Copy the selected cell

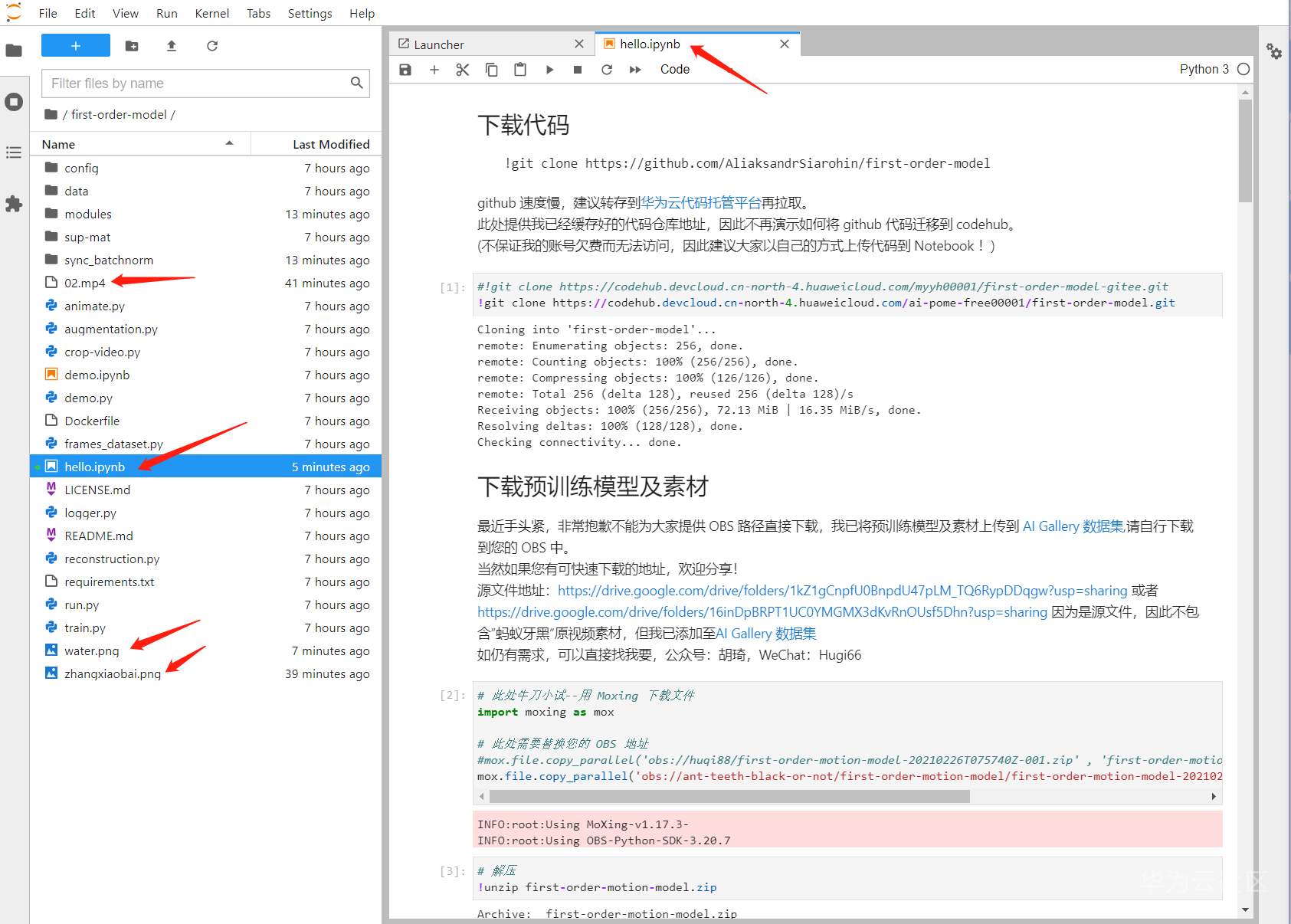click(492, 70)
